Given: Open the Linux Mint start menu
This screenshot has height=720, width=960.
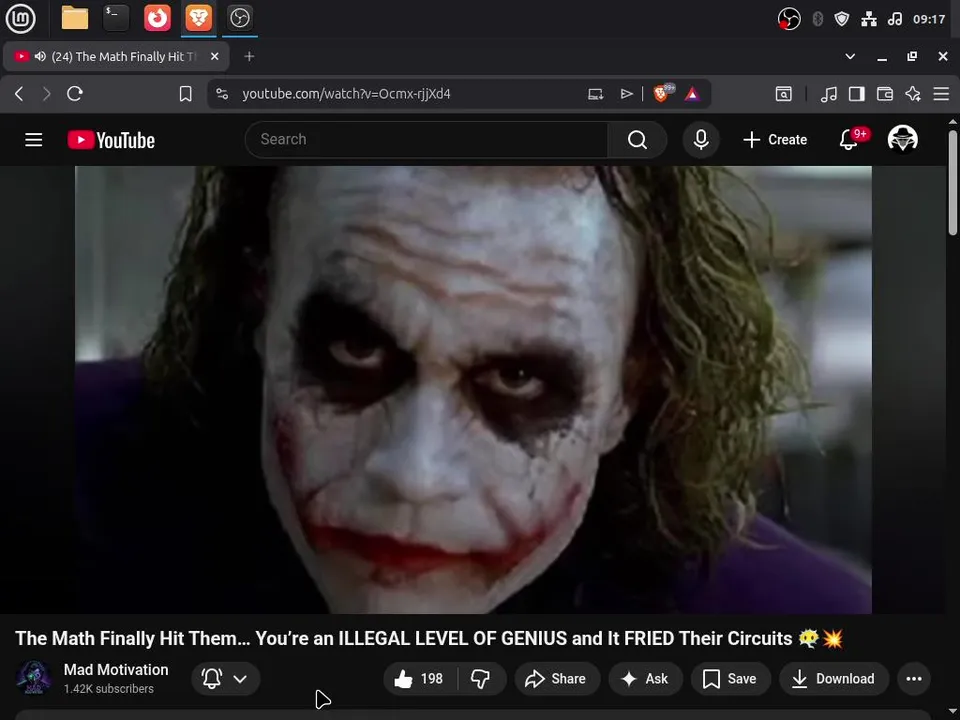Looking at the screenshot, I should [20, 18].
